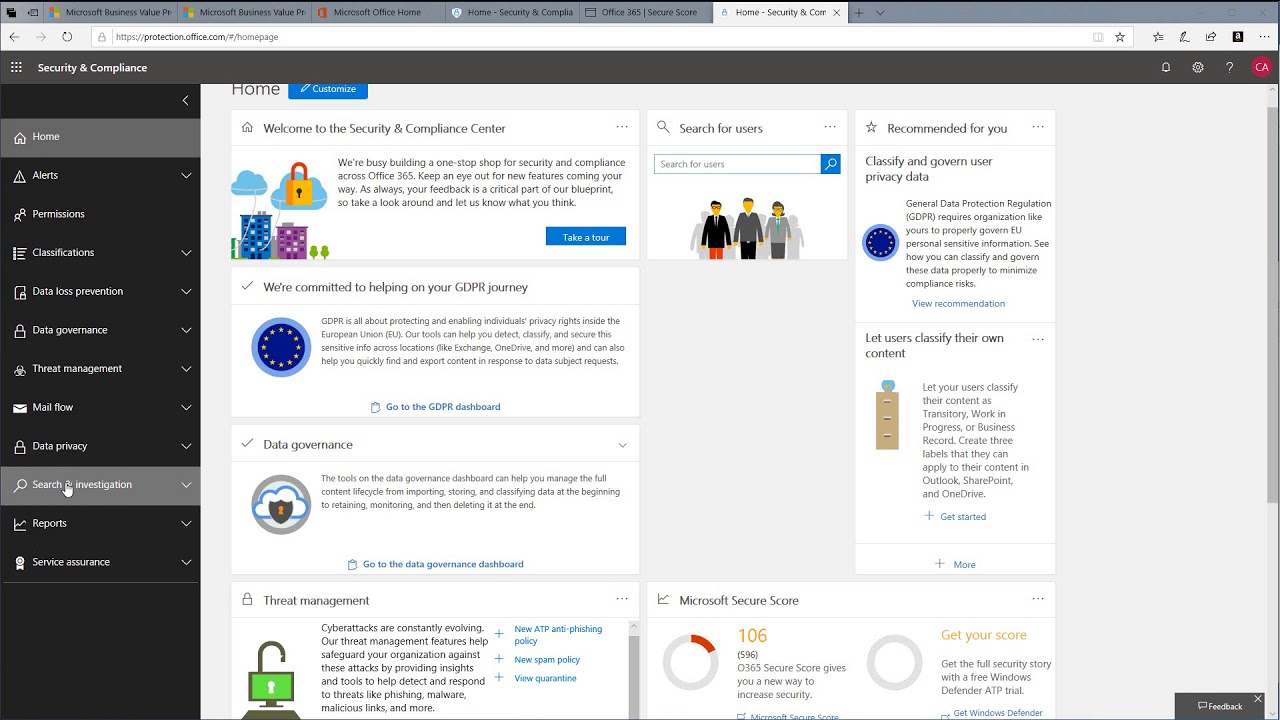Image resolution: width=1280 pixels, height=720 pixels.
Task: Toggle browser reading view icon
Action: pos(1098,37)
